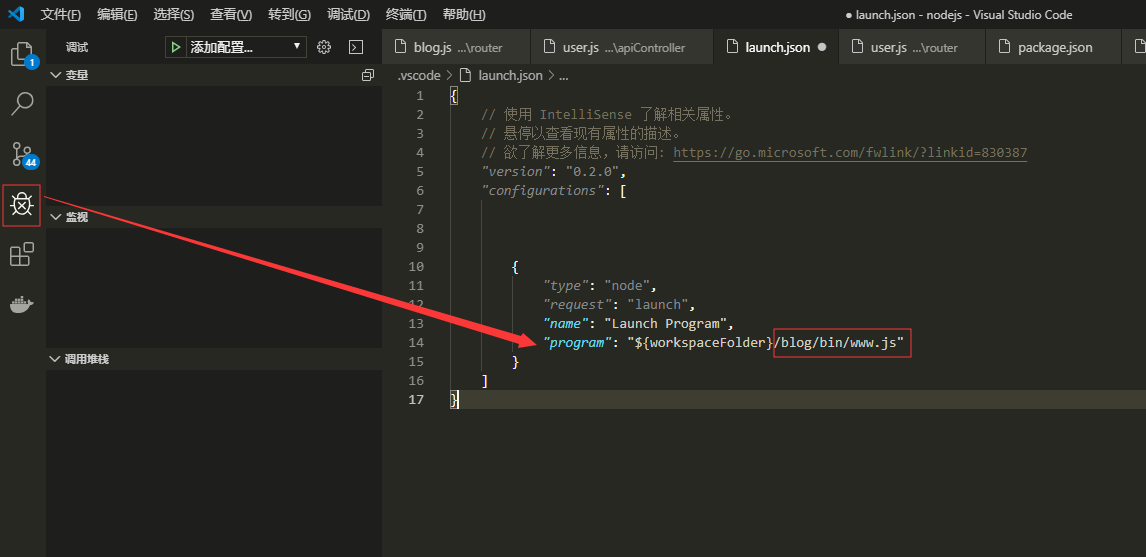Image resolution: width=1146 pixels, height=557 pixels.
Task: Open the debug console icon
Action: (356, 47)
